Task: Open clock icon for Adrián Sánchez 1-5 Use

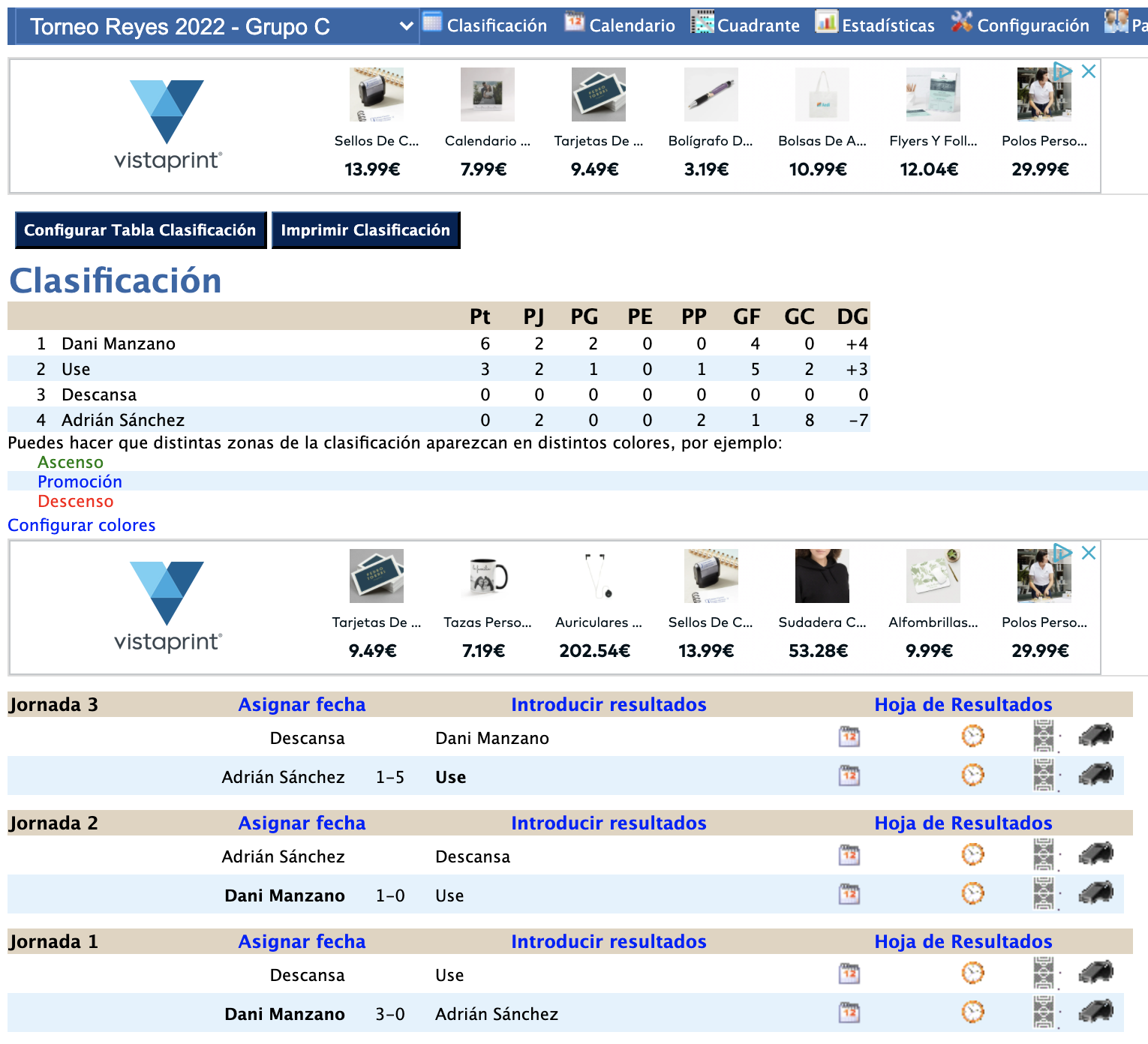Action: point(972,775)
